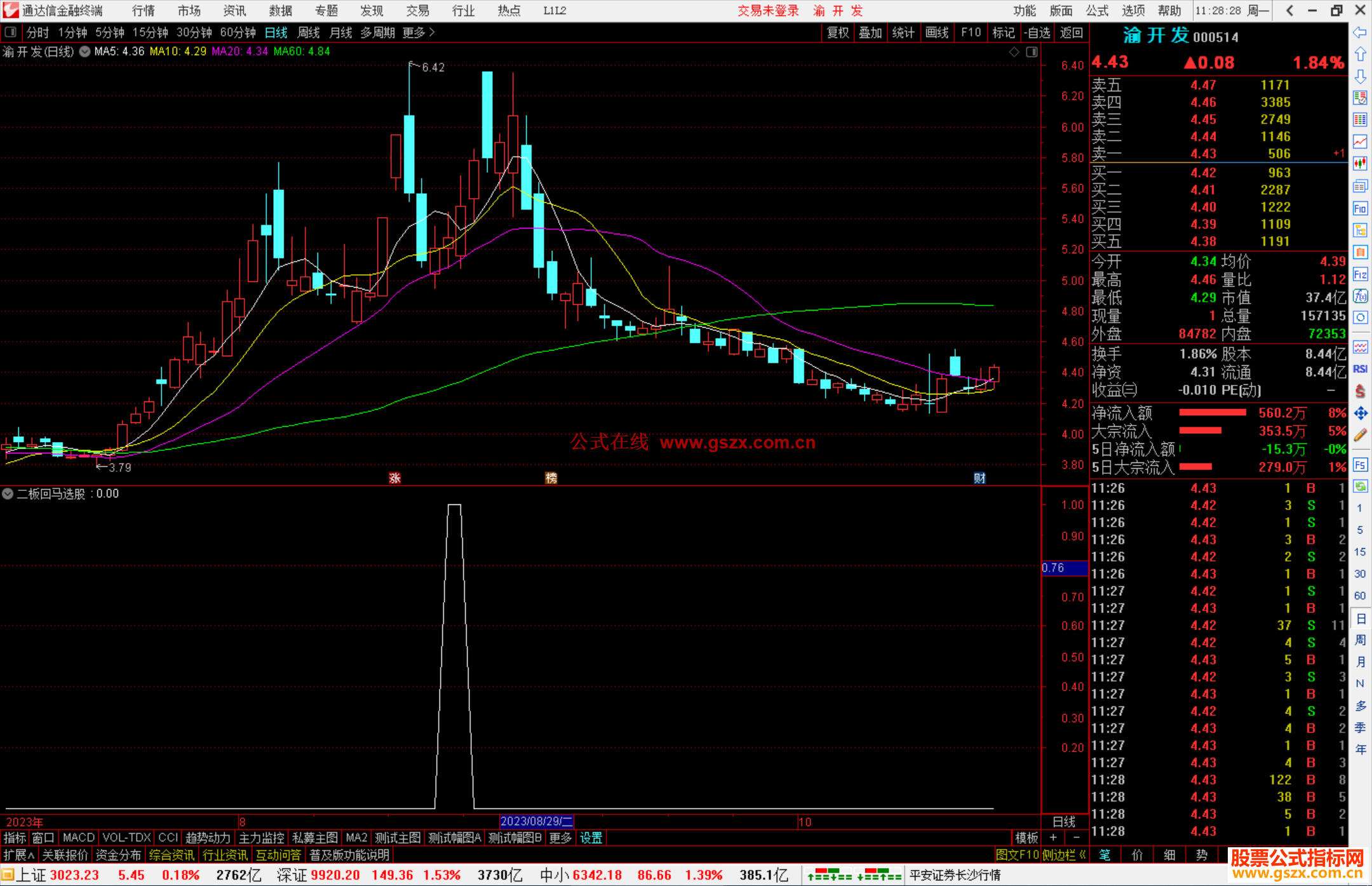
Task: Click the 设置 settings link
Action: point(591,838)
